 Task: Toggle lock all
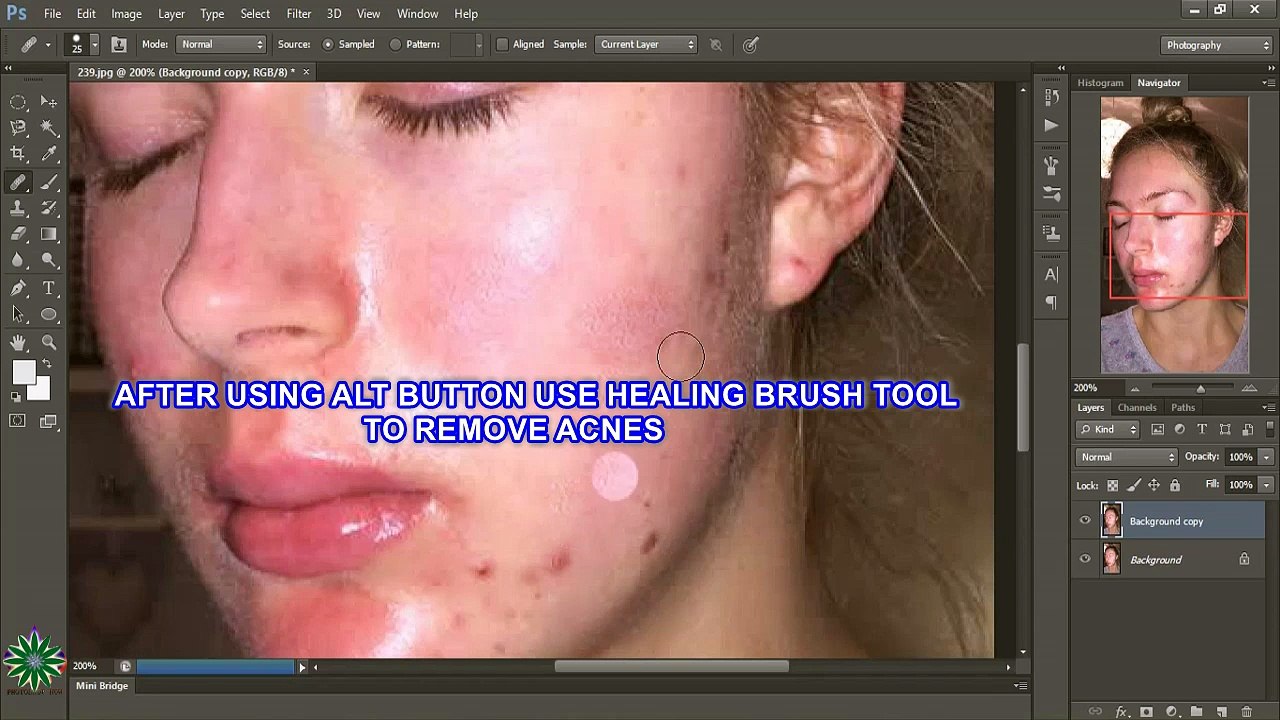1175,485
